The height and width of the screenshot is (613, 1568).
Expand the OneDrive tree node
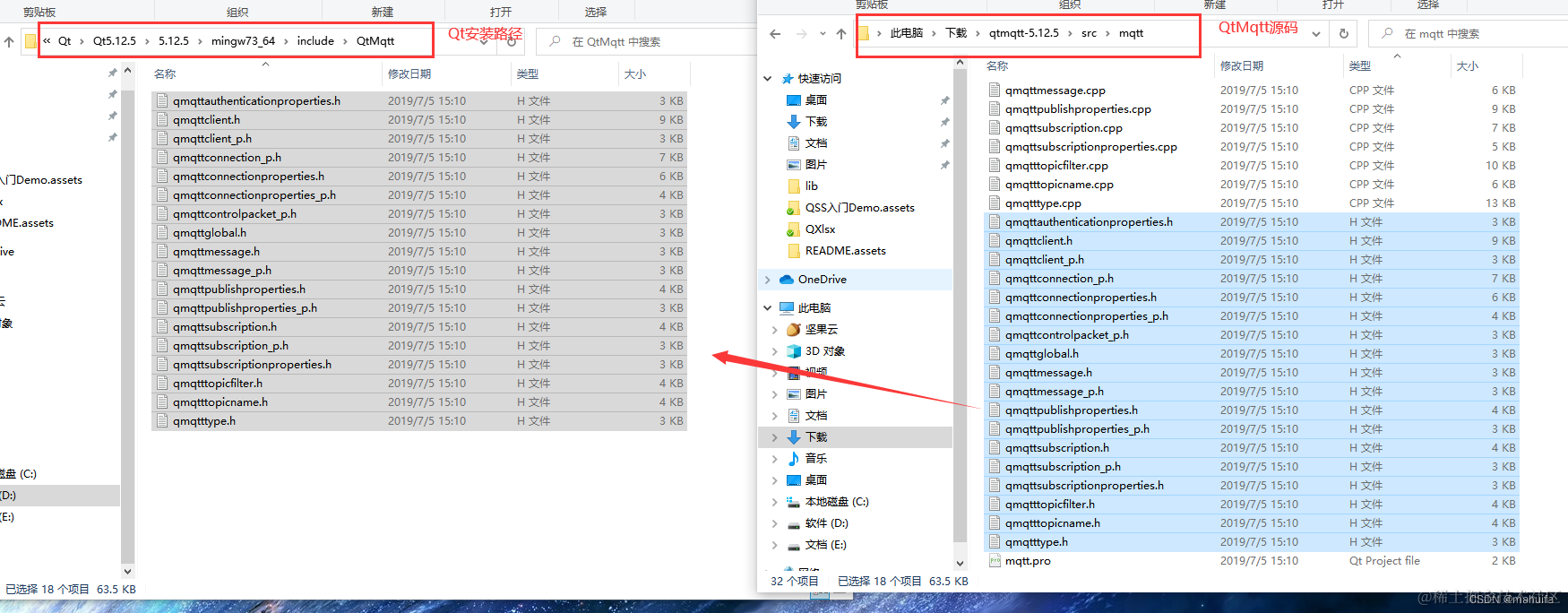click(x=767, y=280)
